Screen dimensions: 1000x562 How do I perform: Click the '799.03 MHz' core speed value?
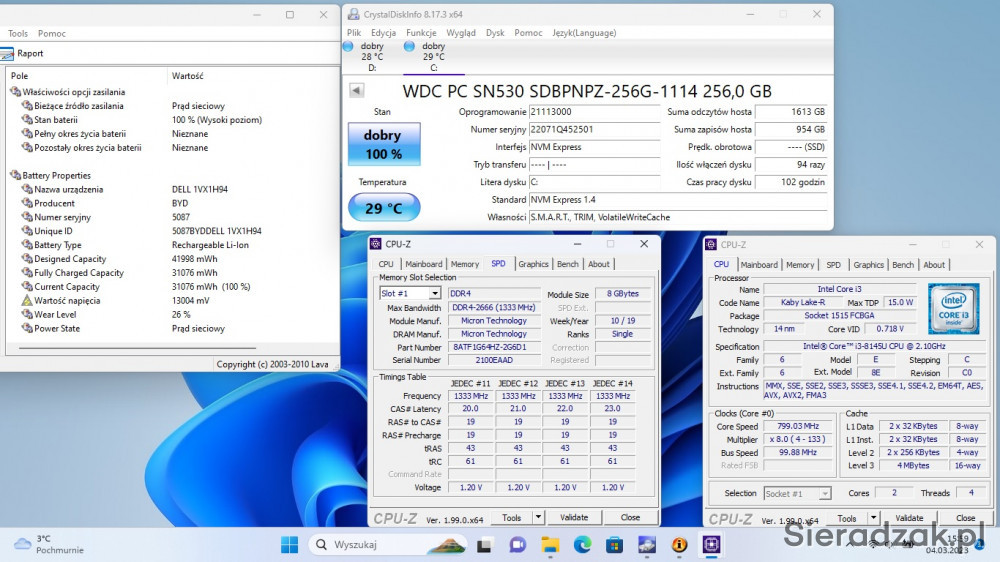798,426
